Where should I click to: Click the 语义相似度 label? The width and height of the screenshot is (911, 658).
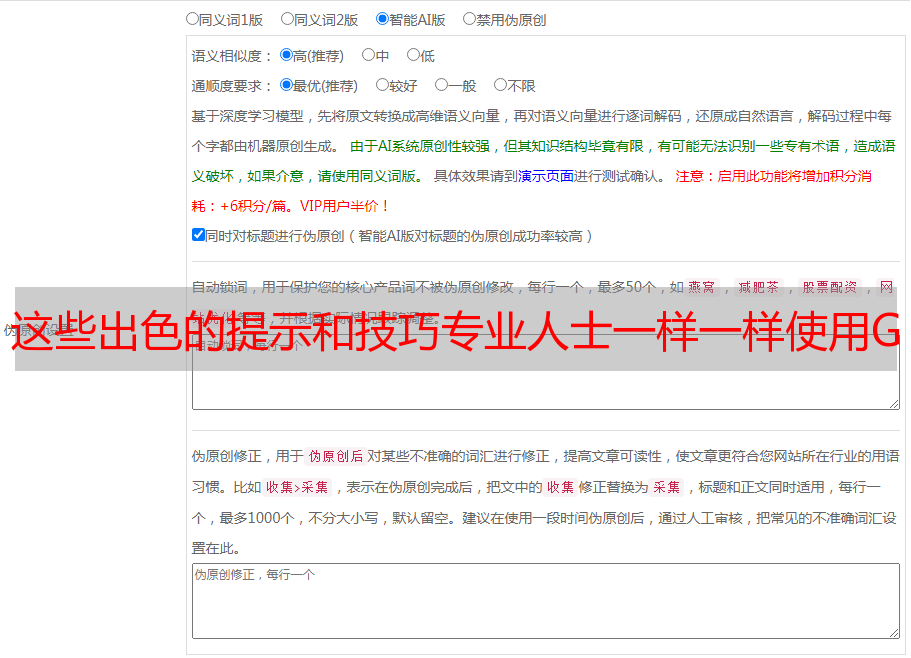point(231,56)
